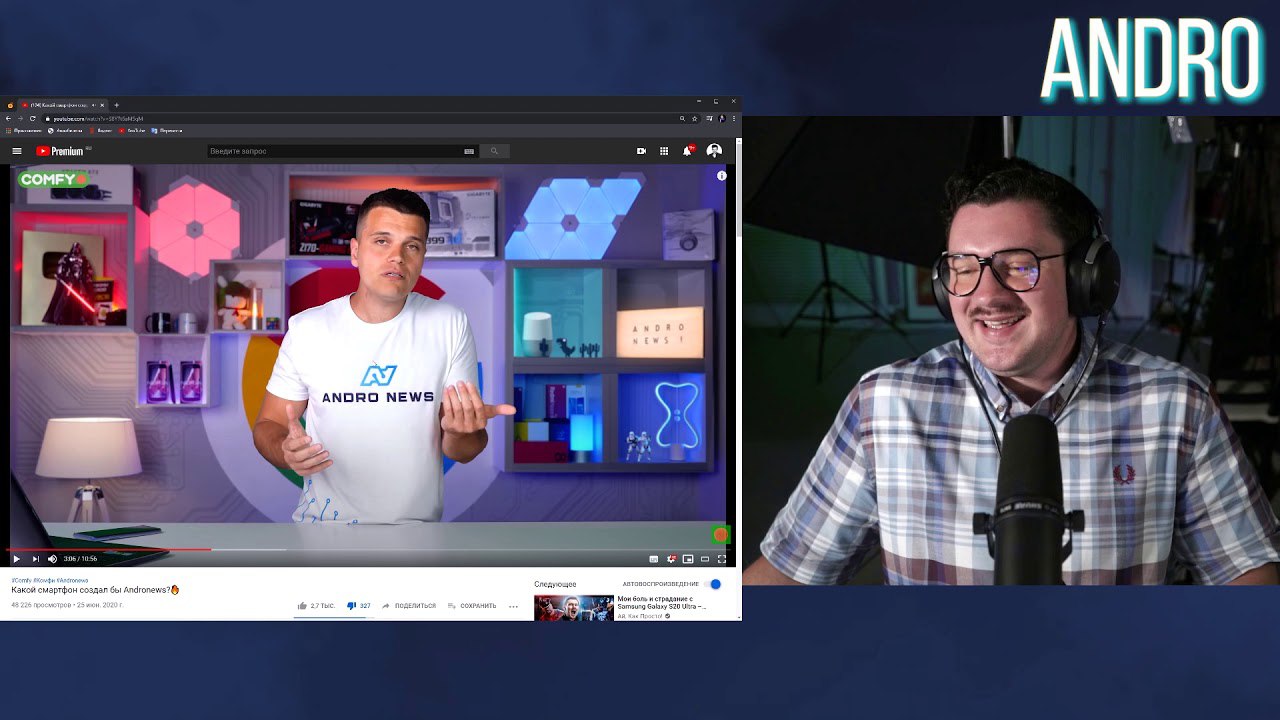Go back in the browser
The height and width of the screenshot is (720, 1280).
point(9,118)
